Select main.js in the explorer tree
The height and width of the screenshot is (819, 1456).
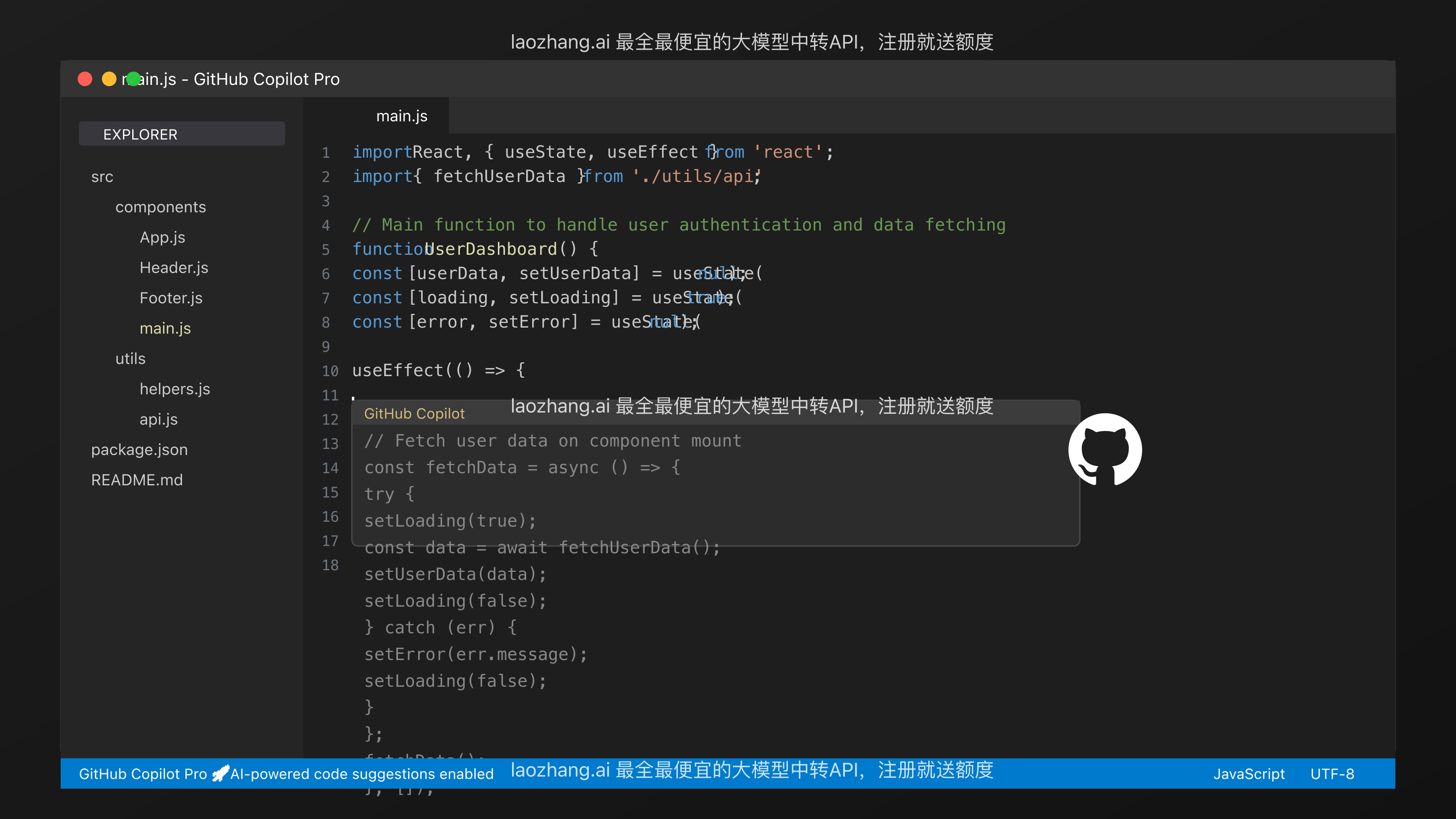click(x=165, y=328)
